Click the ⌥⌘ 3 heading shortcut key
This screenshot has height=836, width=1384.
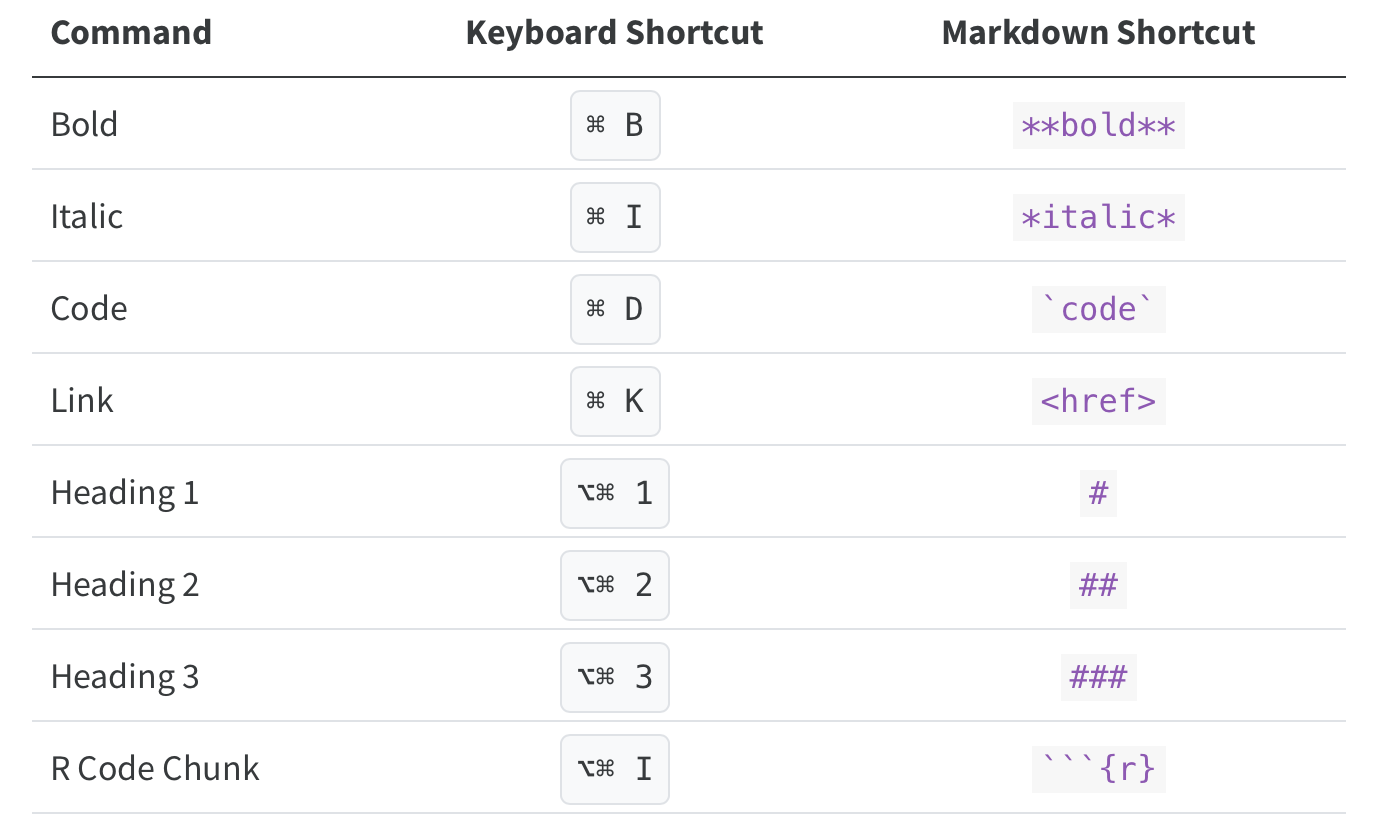tap(615, 677)
